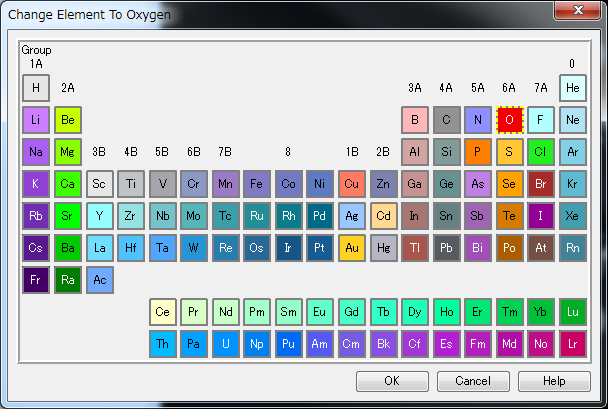This screenshot has width=608, height=409.
Task: Pick the Bromine (Br) element
Action: click(x=541, y=184)
